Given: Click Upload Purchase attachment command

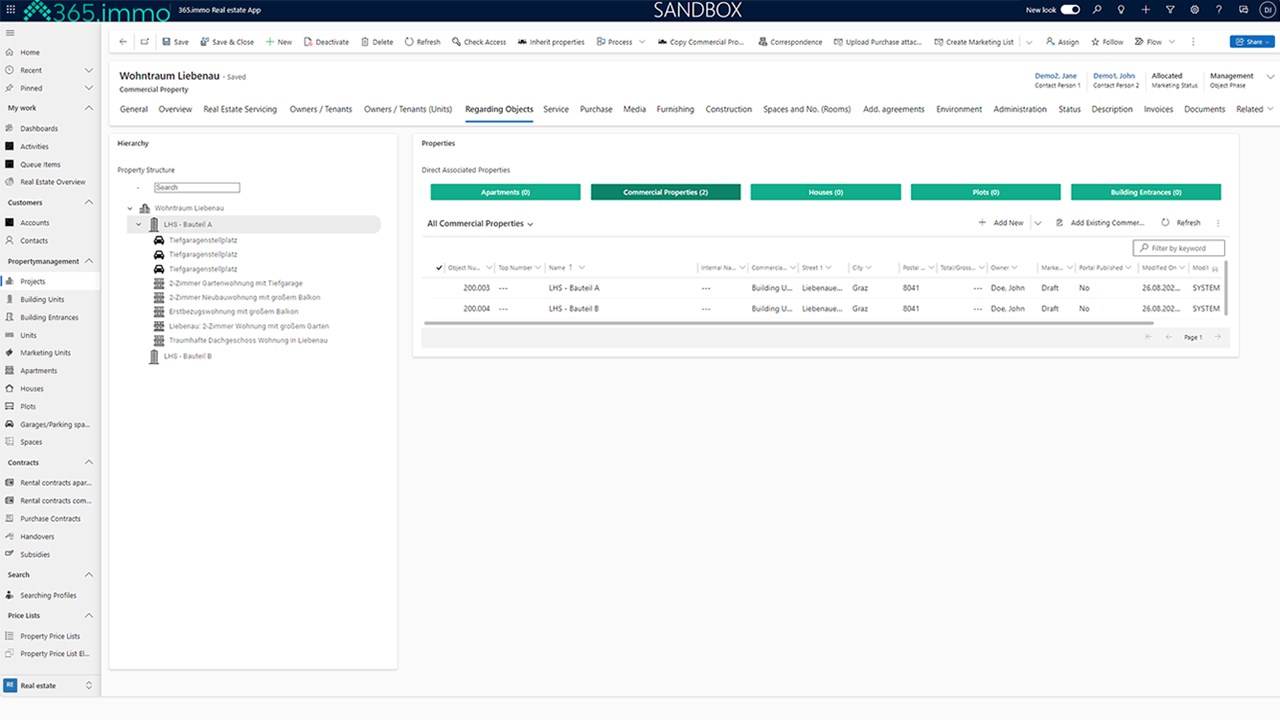Looking at the screenshot, I should point(878,42).
